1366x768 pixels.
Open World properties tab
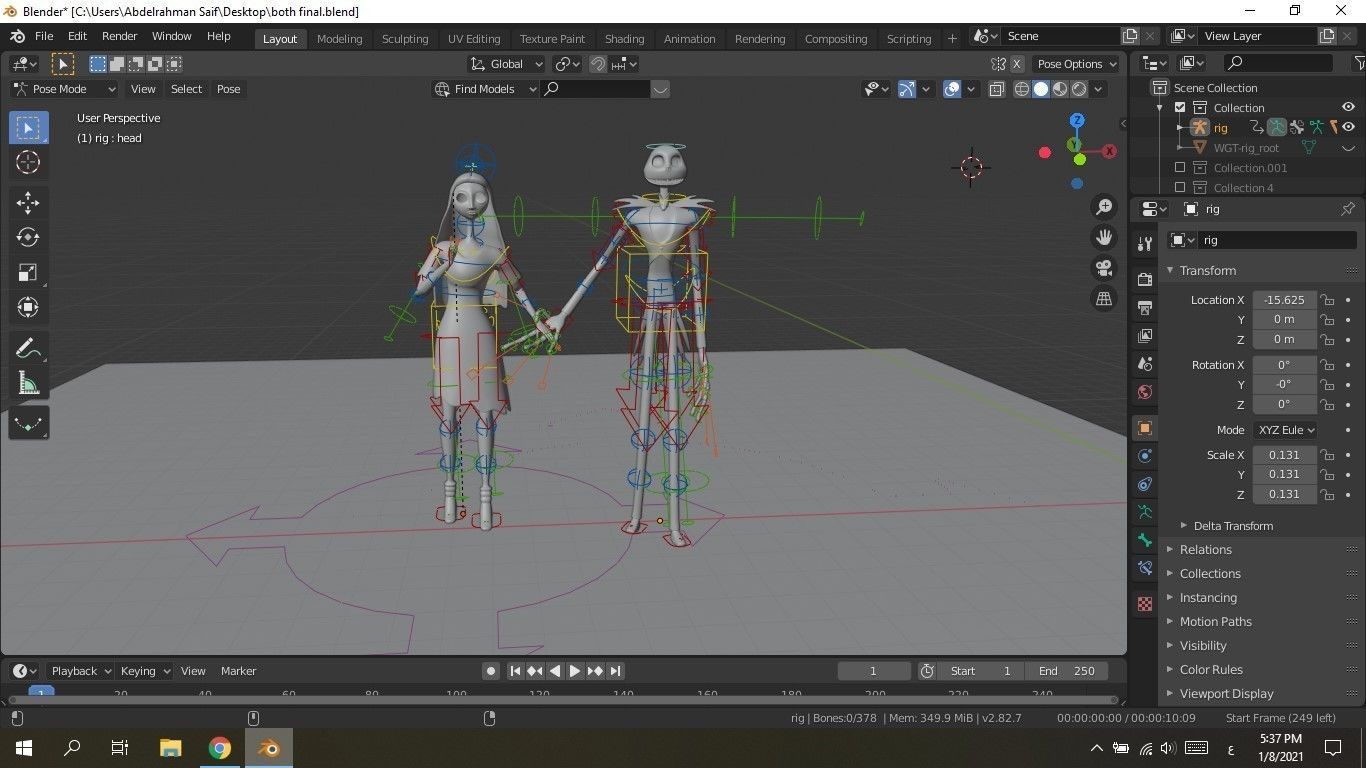pyautogui.click(x=1145, y=392)
